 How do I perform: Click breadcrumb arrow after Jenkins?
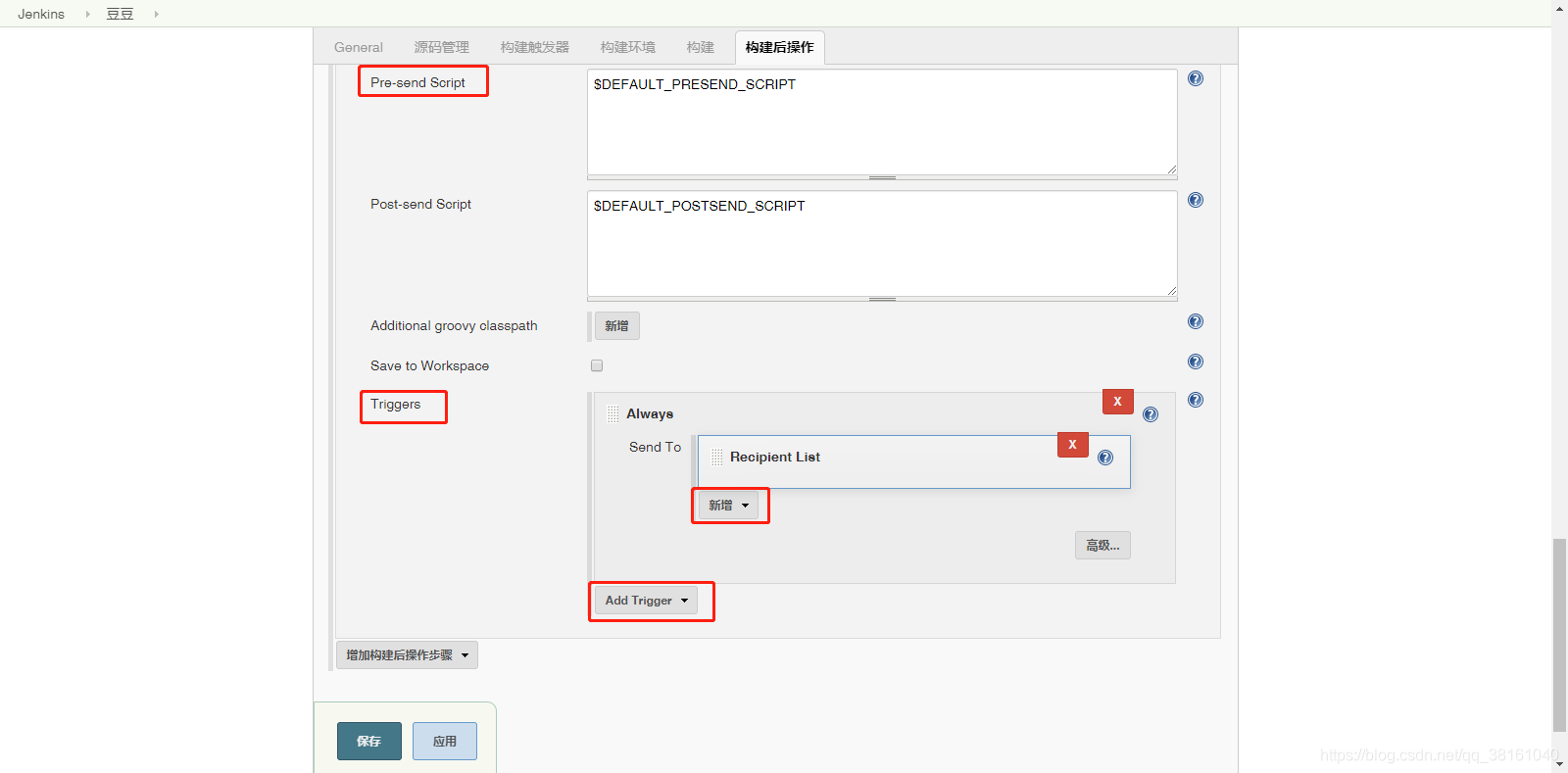pos(87,14)
